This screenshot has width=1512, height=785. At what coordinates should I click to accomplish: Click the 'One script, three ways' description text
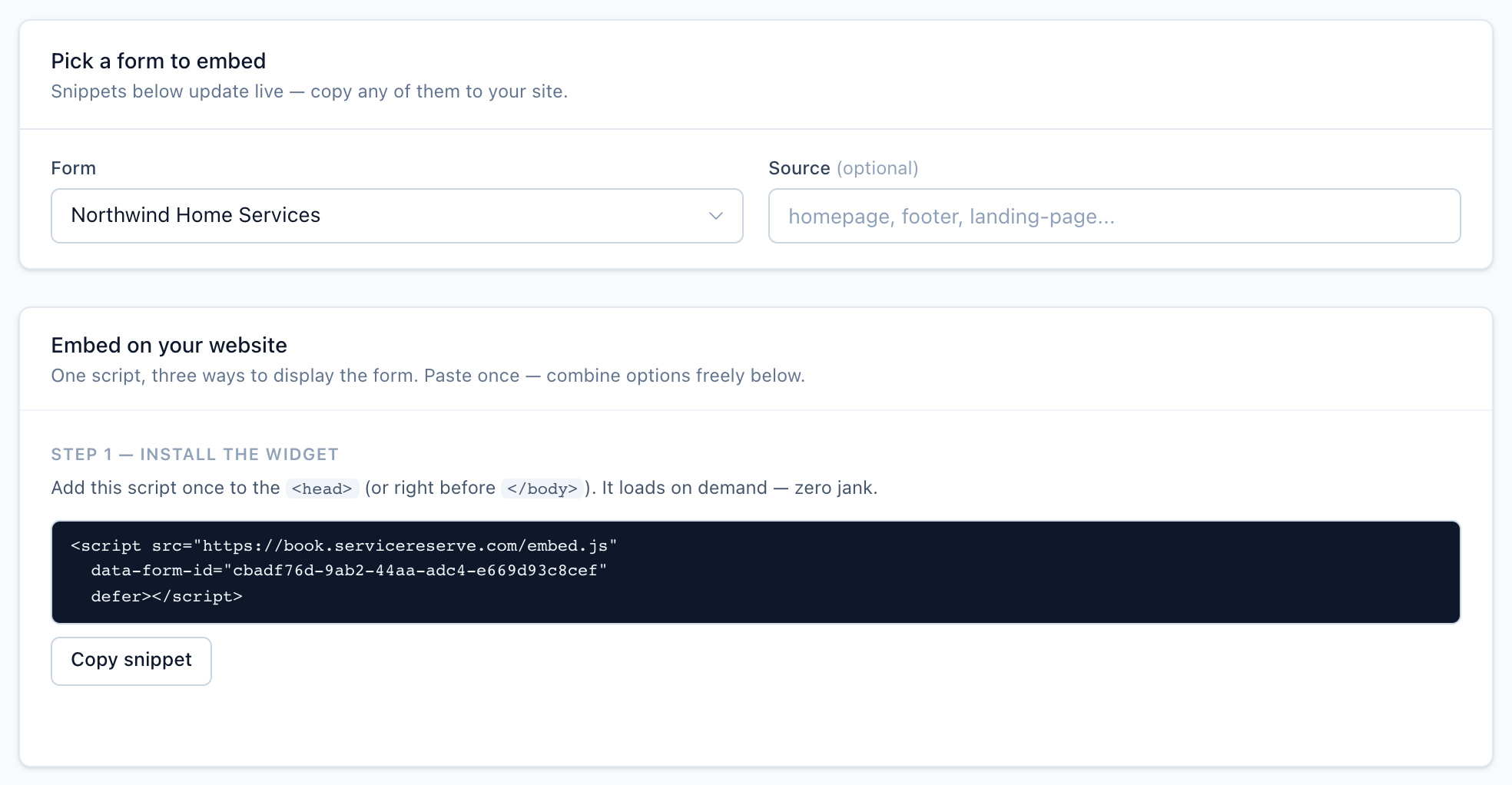pos(428,376)
